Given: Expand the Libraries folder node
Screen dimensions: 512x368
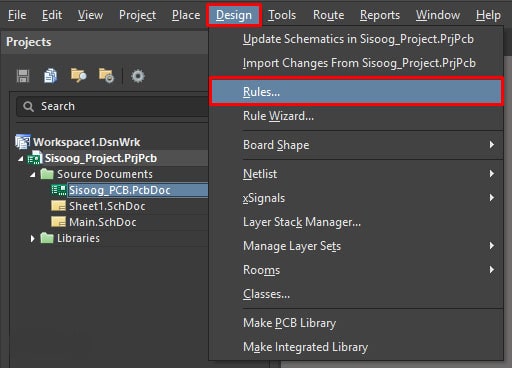Looking at the screenshot, I should point(32,238).
